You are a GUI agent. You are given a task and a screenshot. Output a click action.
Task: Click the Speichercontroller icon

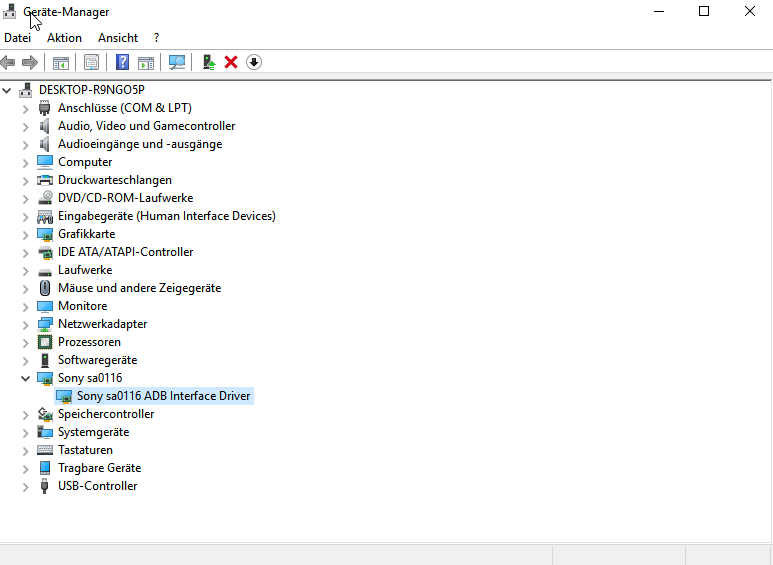pos(45,414)
